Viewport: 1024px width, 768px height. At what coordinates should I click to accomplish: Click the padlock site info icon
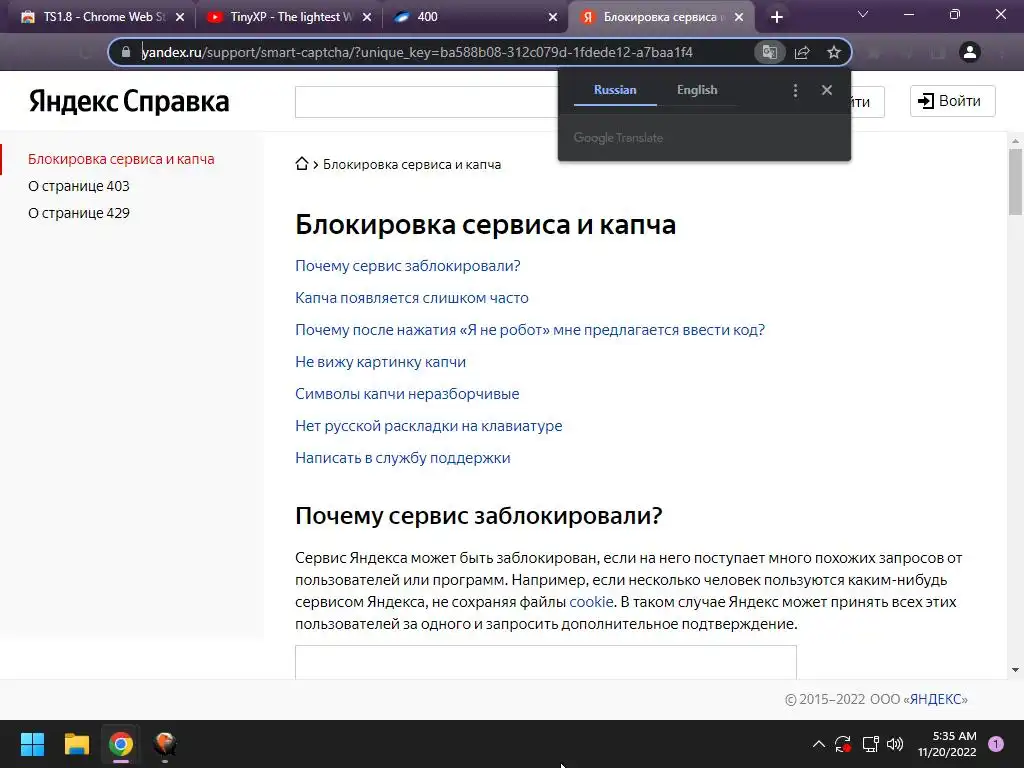click(126, 52)
